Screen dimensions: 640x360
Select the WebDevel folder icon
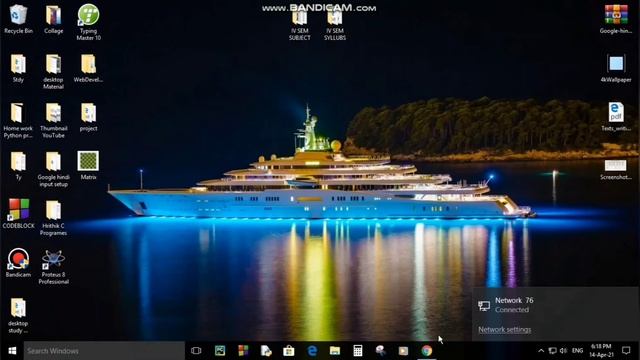pos(88,68)
